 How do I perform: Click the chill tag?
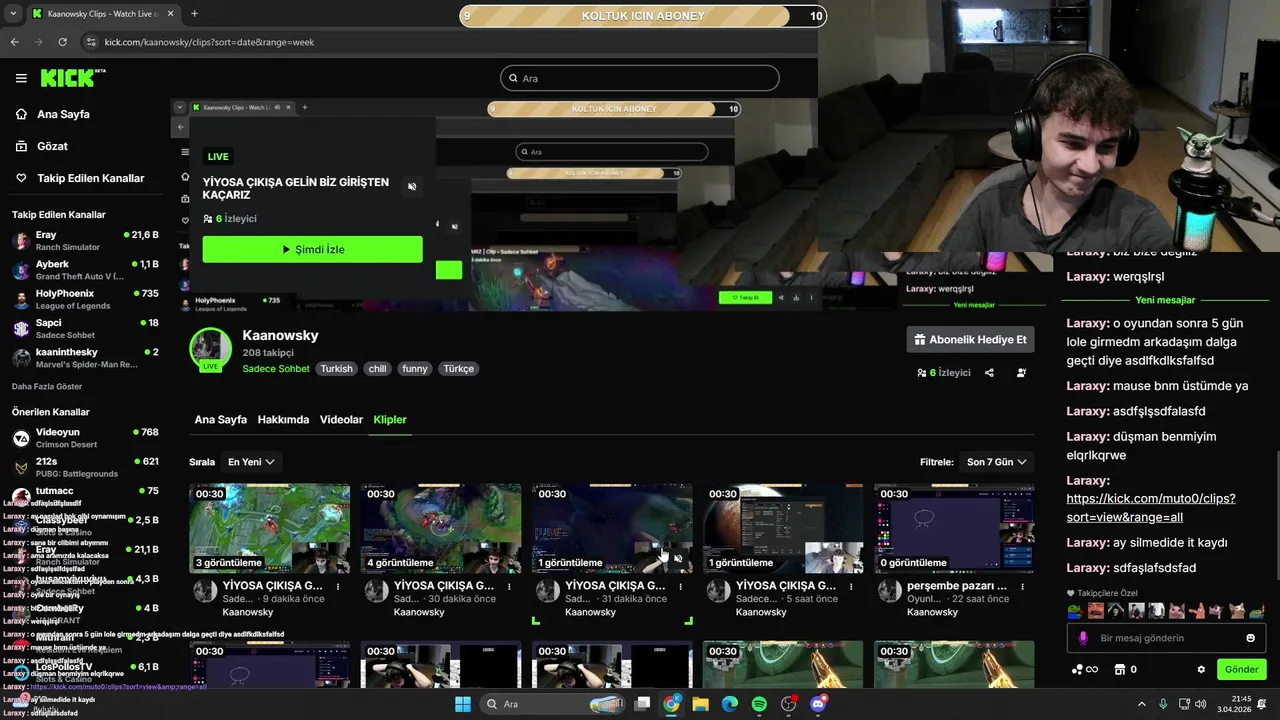[377, 369]
